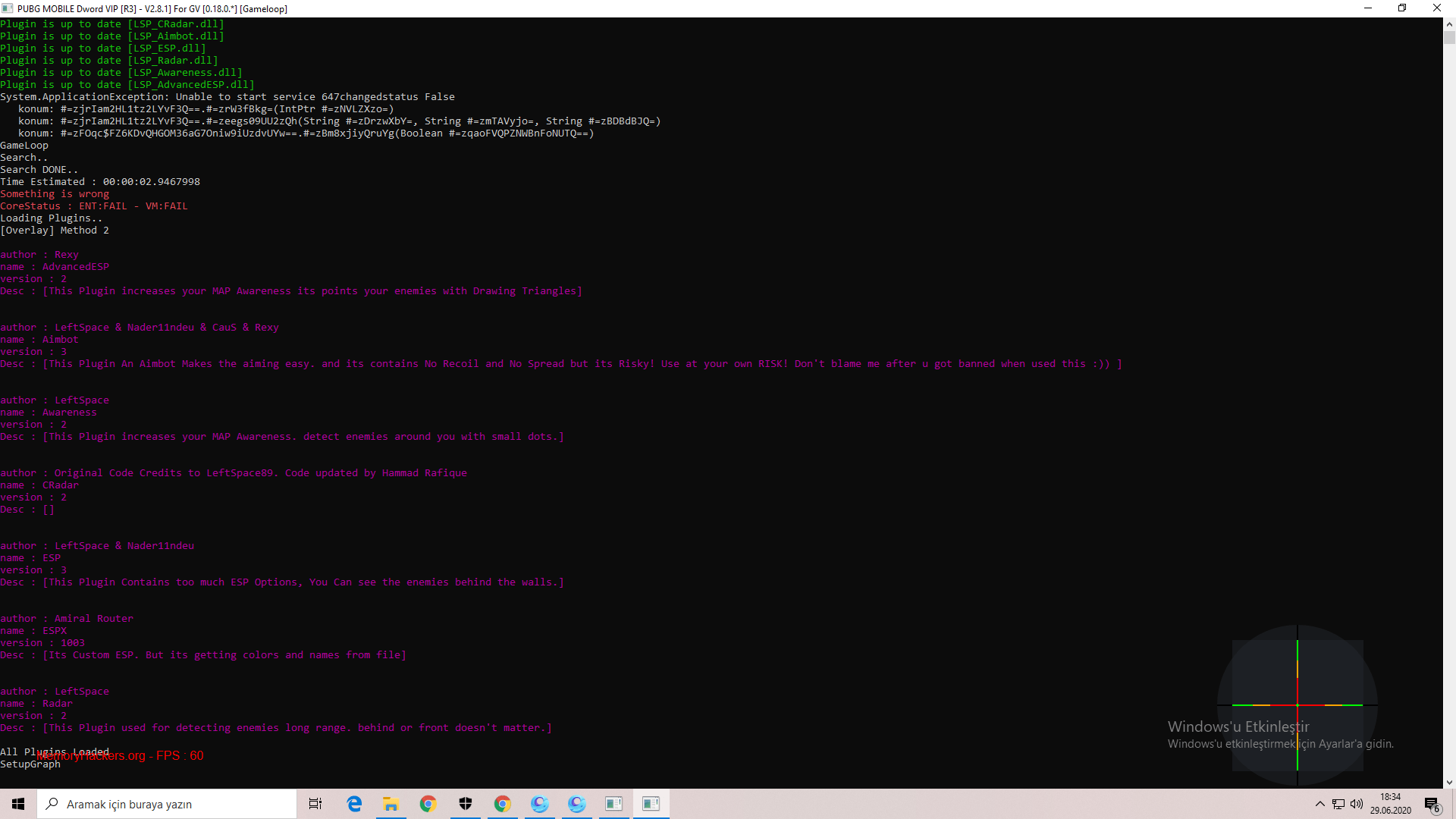Open blue swirl icon beside console apps
This screenshot has height=819, width=1456.
click(x=577, y=804)
